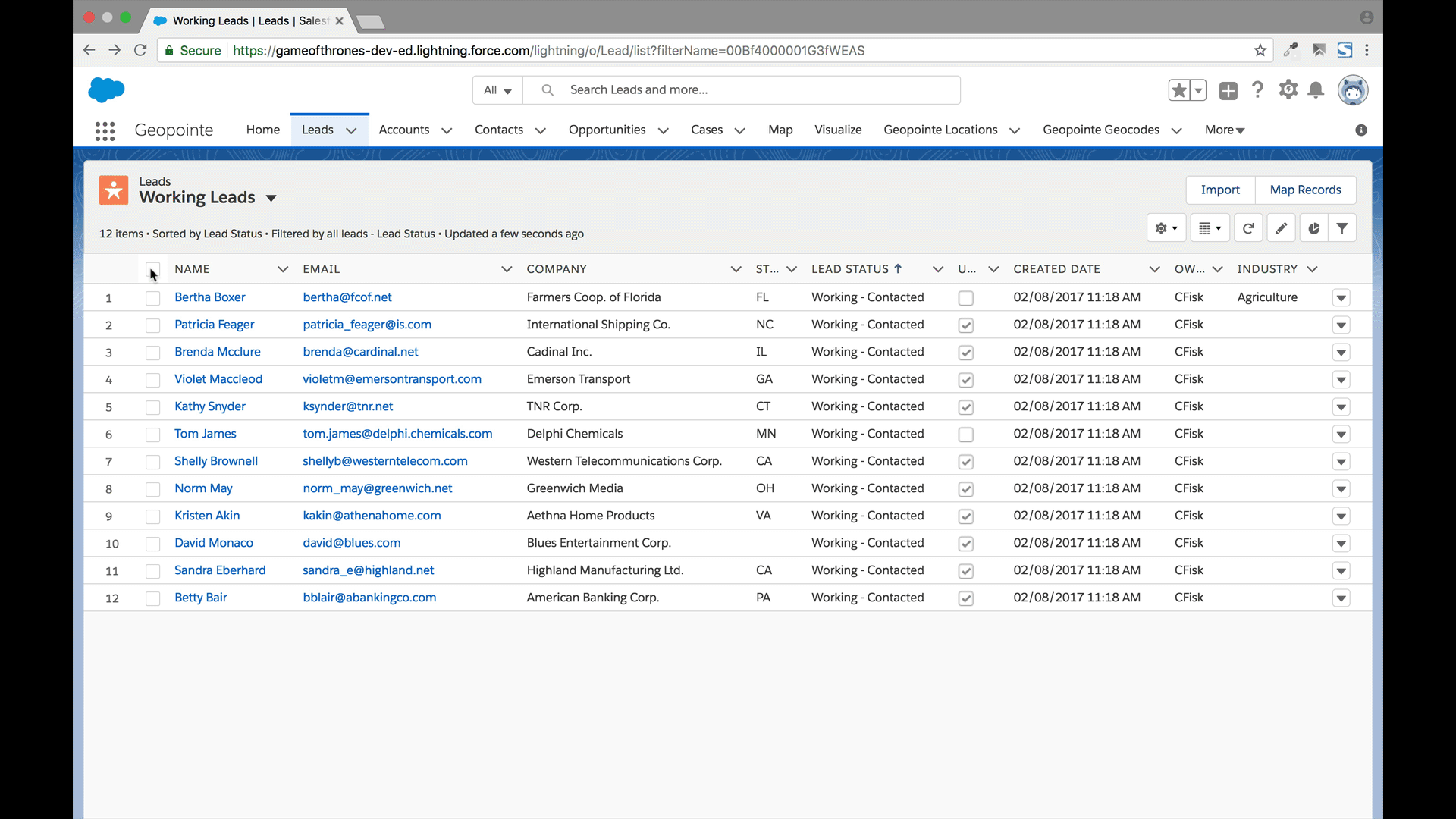Select the Norm May row checkbox
Screen dimensions: 1456x819
click(152, 489)
